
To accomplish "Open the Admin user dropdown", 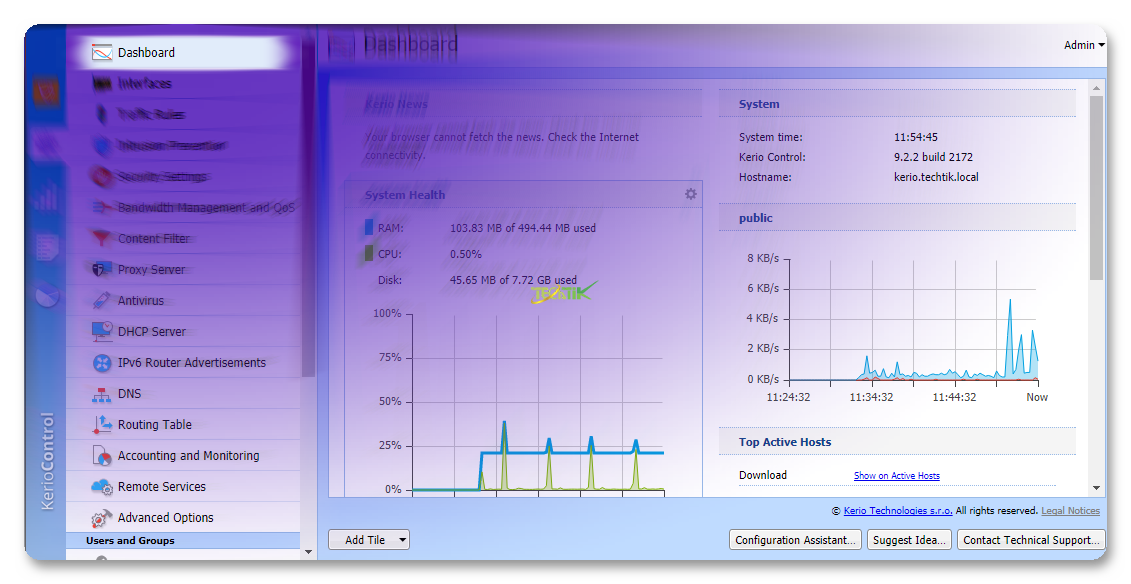I will [x=1084, y=45].
